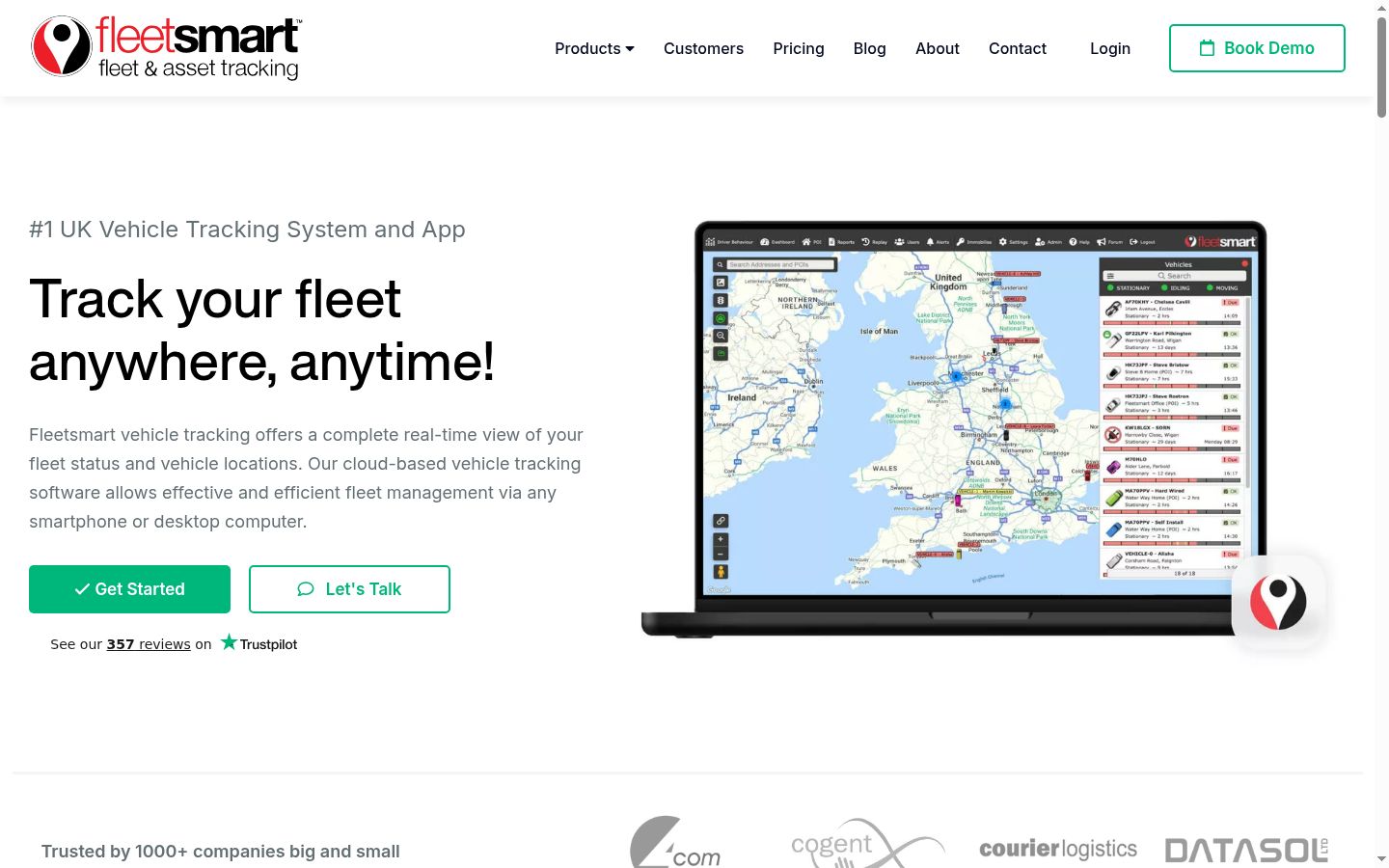Click the scrollbar down arrow

click(x=1381, y=858)
